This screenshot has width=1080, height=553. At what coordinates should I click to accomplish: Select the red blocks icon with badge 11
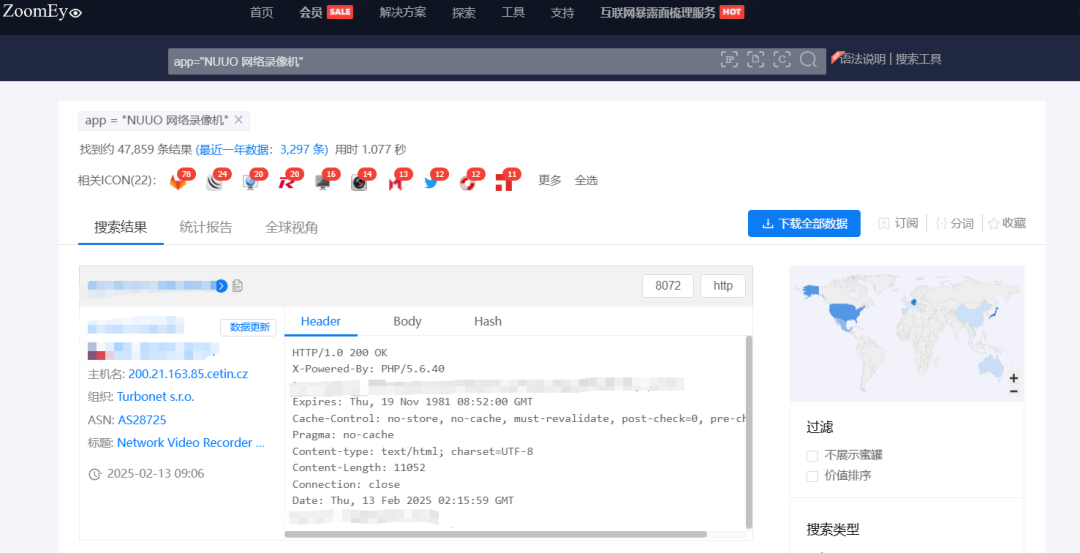coord(504,182)
